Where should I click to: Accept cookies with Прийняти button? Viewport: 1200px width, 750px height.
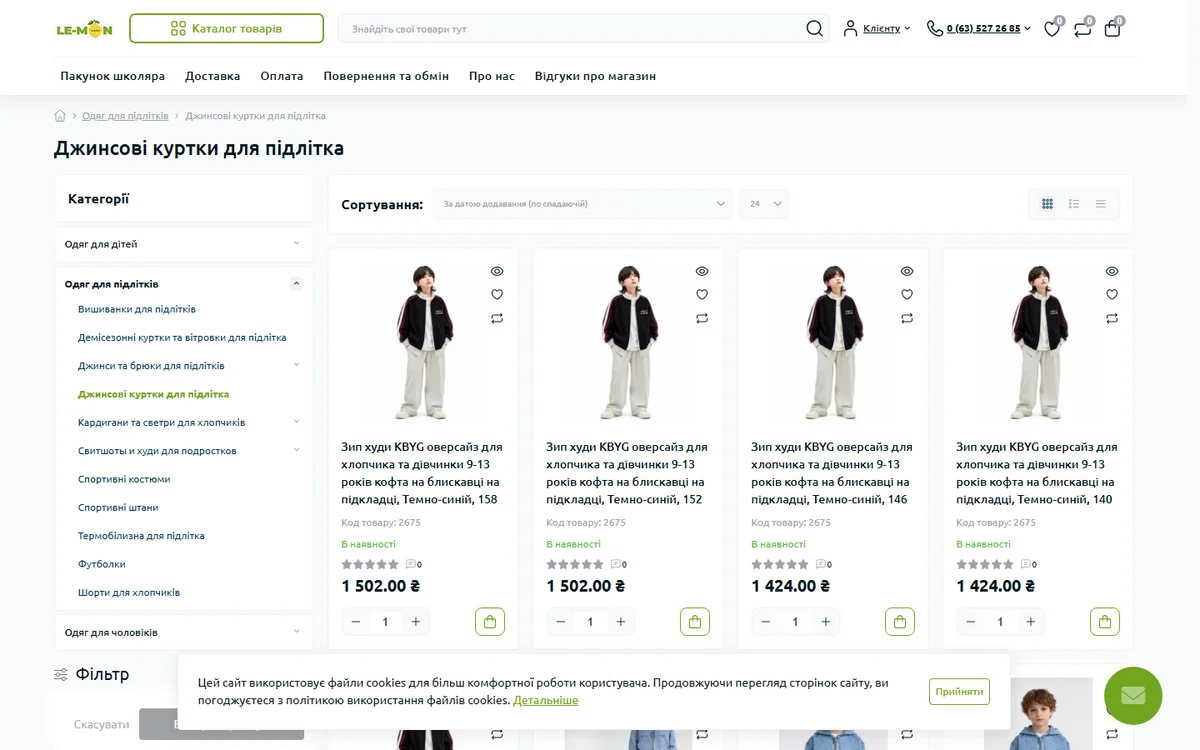click(x=960, y=691)
